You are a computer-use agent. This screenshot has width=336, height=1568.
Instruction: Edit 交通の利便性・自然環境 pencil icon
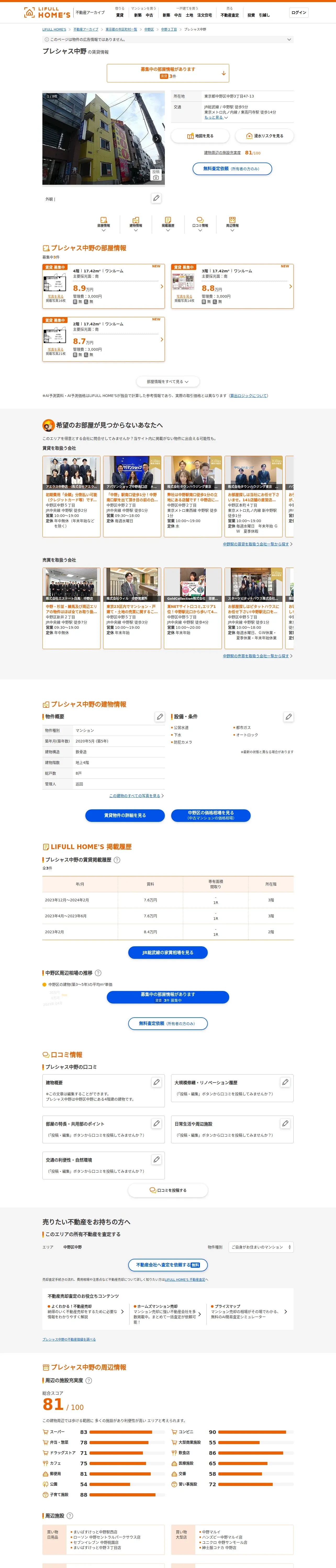pos(156,1160)
